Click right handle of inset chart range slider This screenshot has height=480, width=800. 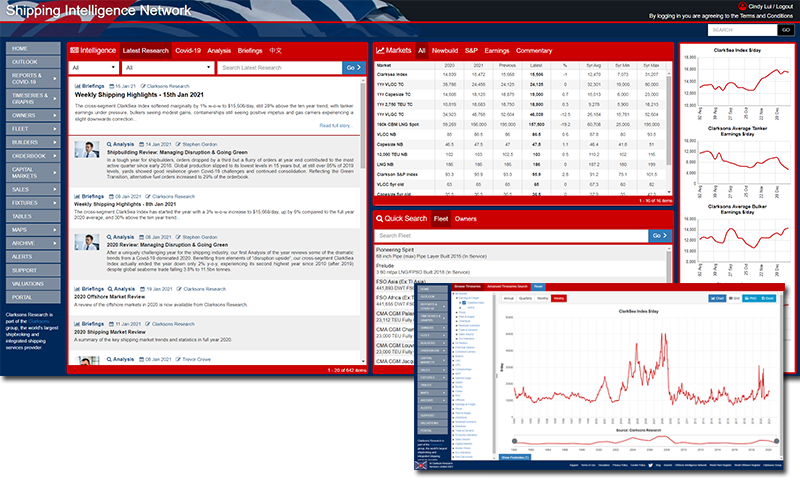tap(777, 441)
